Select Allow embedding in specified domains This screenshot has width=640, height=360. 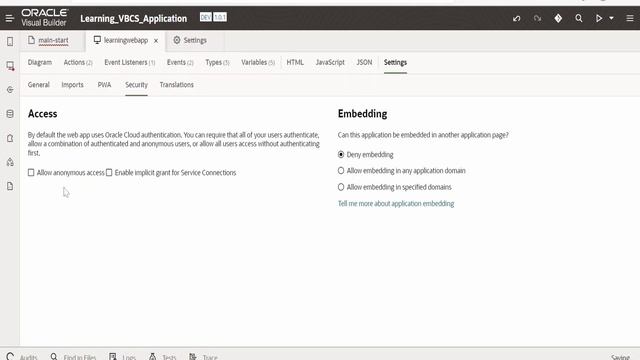(341, 187)
